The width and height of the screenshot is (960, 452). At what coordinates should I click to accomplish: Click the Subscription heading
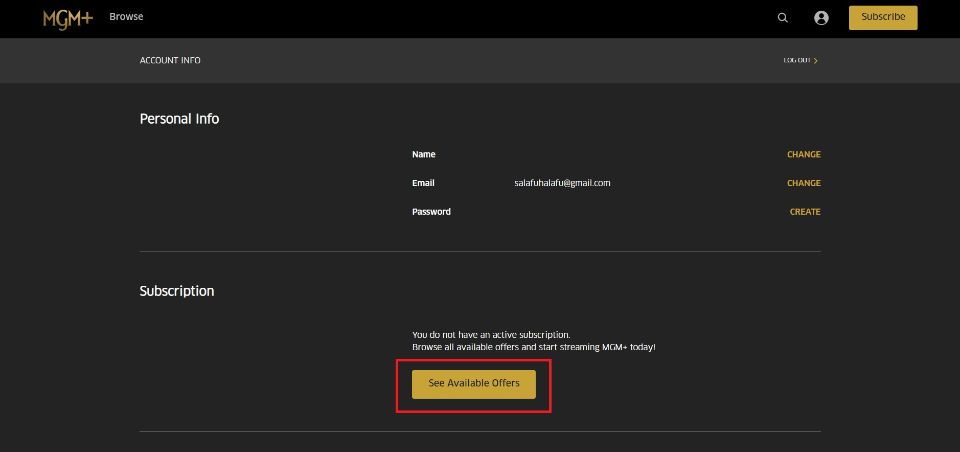[x=177, y=291]
